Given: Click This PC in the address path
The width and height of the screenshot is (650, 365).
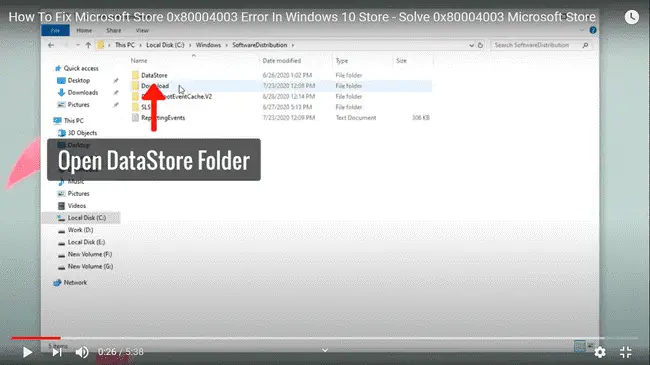Looking at the screenshot, I should point(125,45).
